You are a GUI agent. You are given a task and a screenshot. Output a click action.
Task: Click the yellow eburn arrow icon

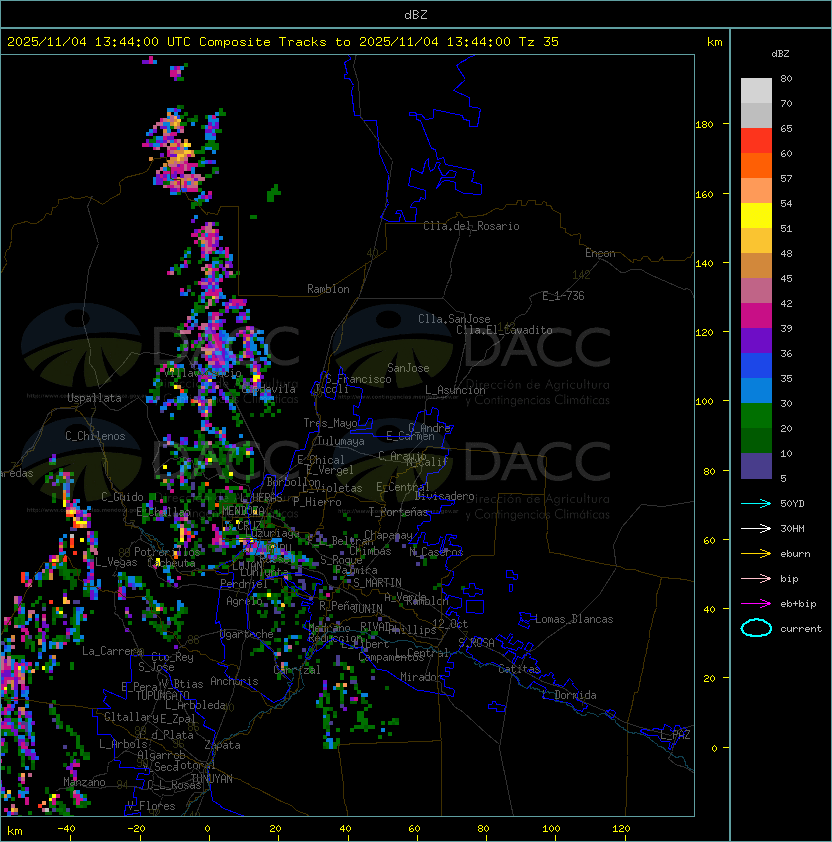[756, 554]
